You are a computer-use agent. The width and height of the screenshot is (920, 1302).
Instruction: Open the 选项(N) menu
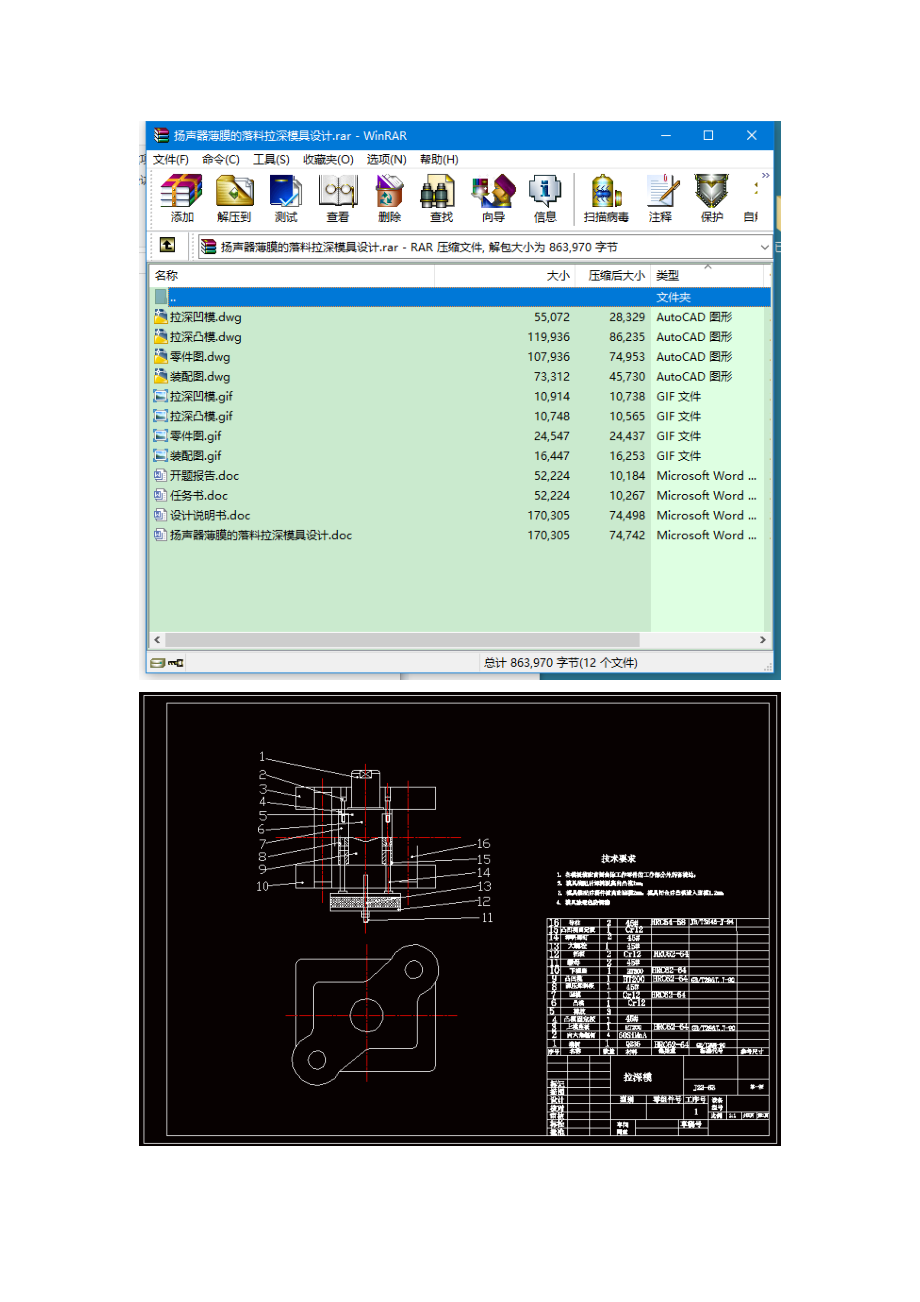386,159
